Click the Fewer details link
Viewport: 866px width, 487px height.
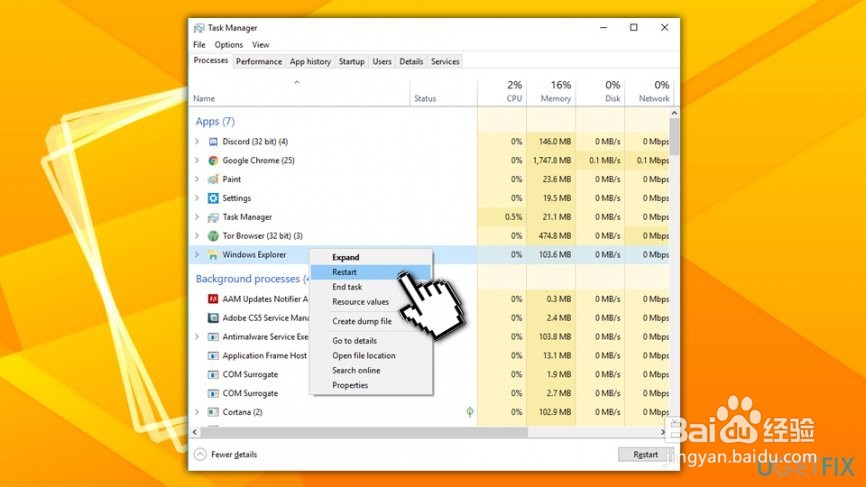click(234, 455)
